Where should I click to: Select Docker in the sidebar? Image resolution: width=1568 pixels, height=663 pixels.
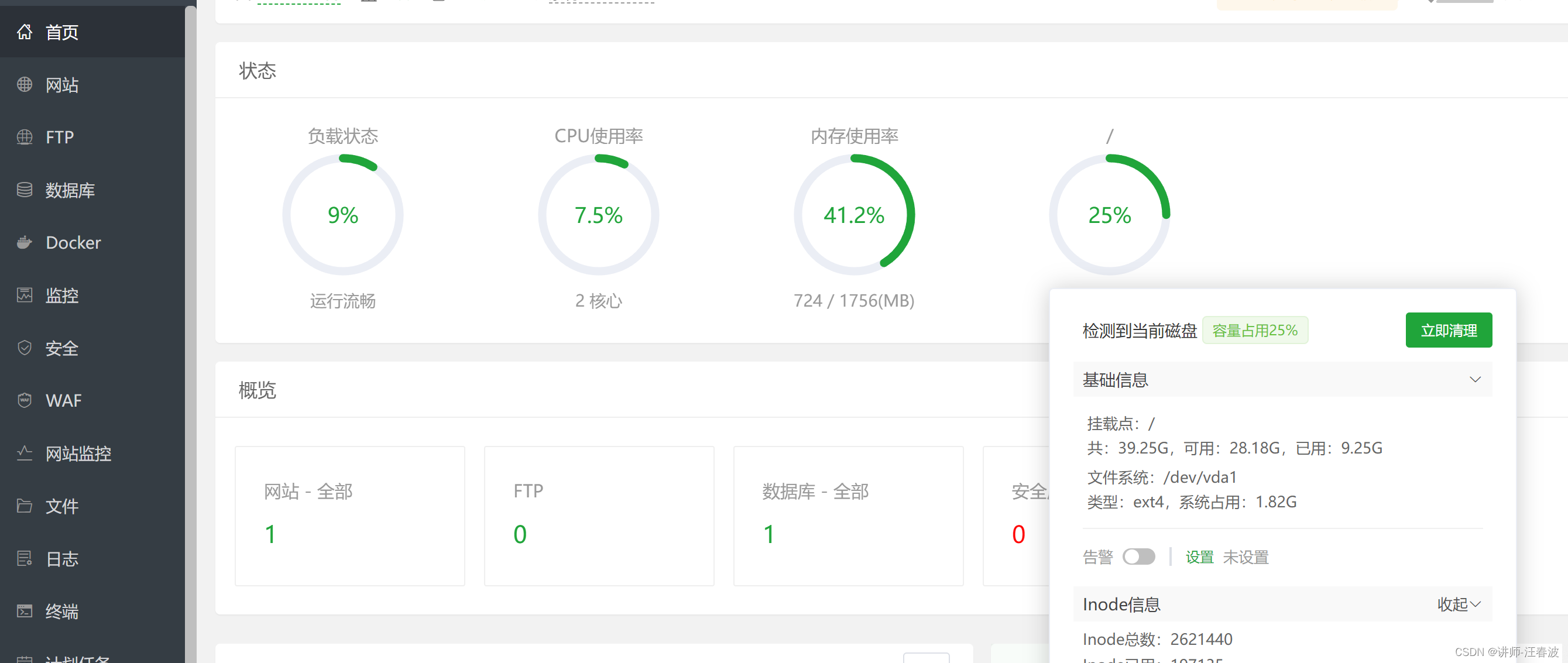point(92,242)
